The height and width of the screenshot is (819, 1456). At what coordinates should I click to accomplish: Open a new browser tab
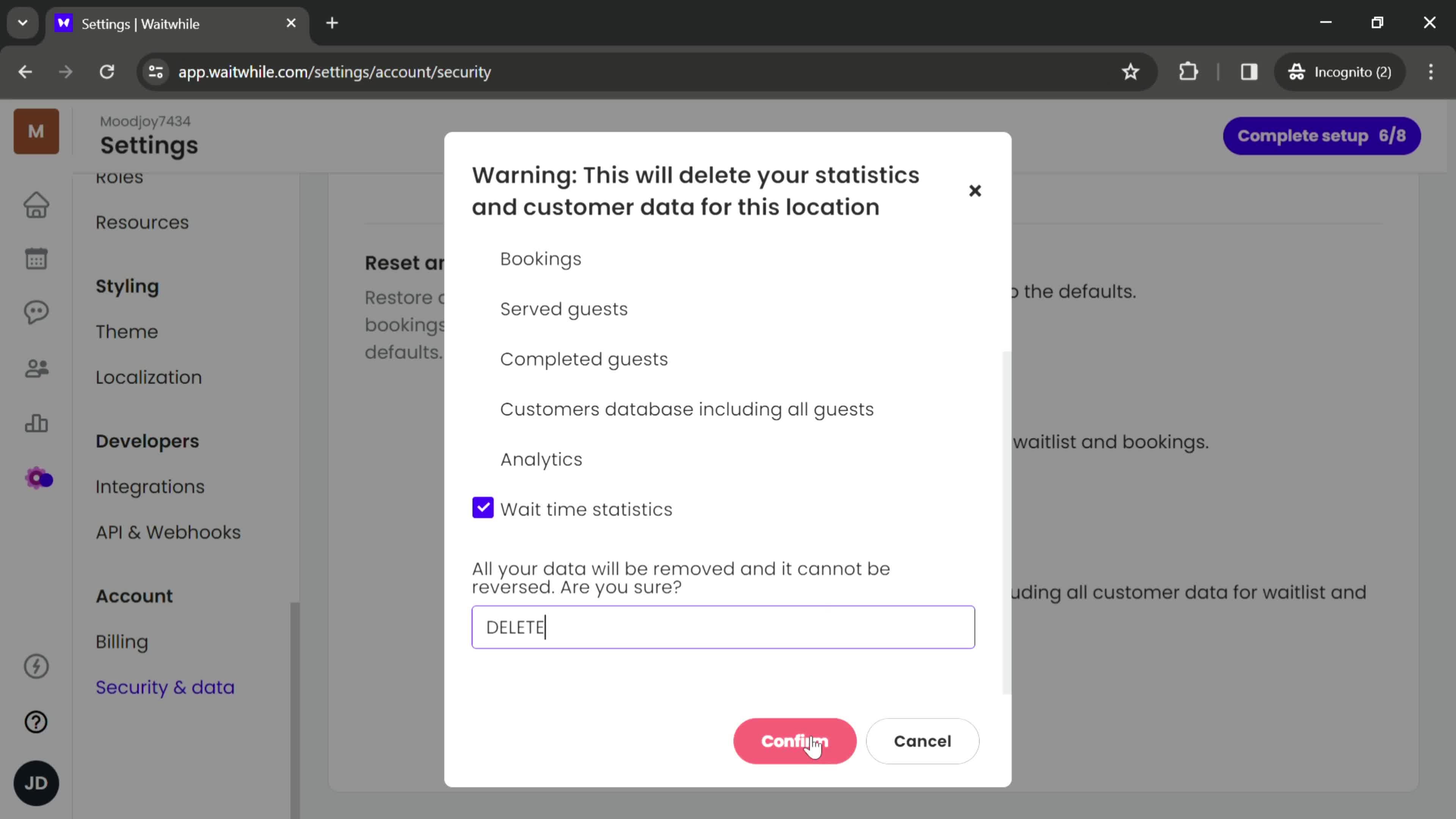tap(333, 23)
